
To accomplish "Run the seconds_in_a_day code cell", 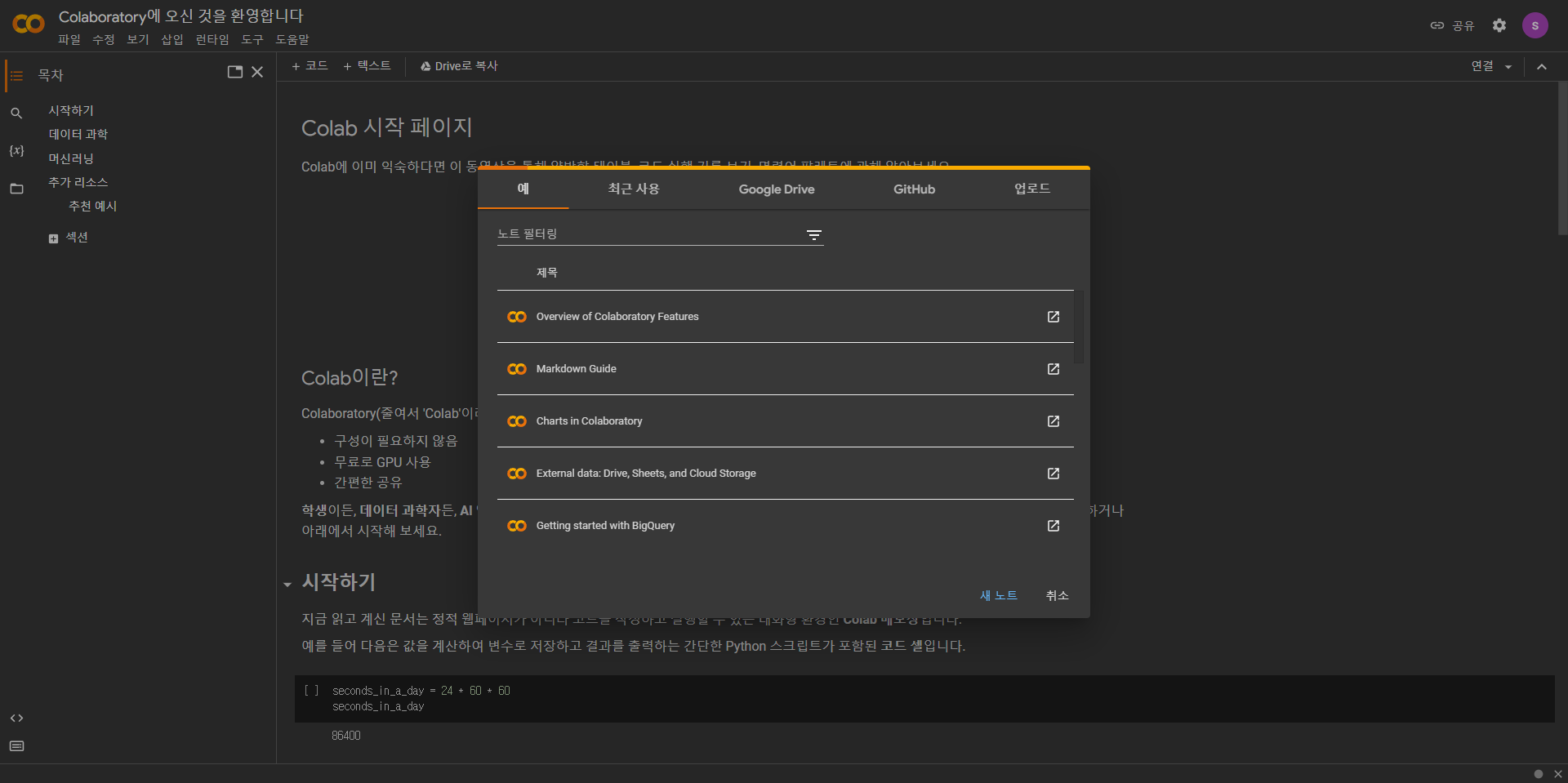I will click(x=311, y=691).
